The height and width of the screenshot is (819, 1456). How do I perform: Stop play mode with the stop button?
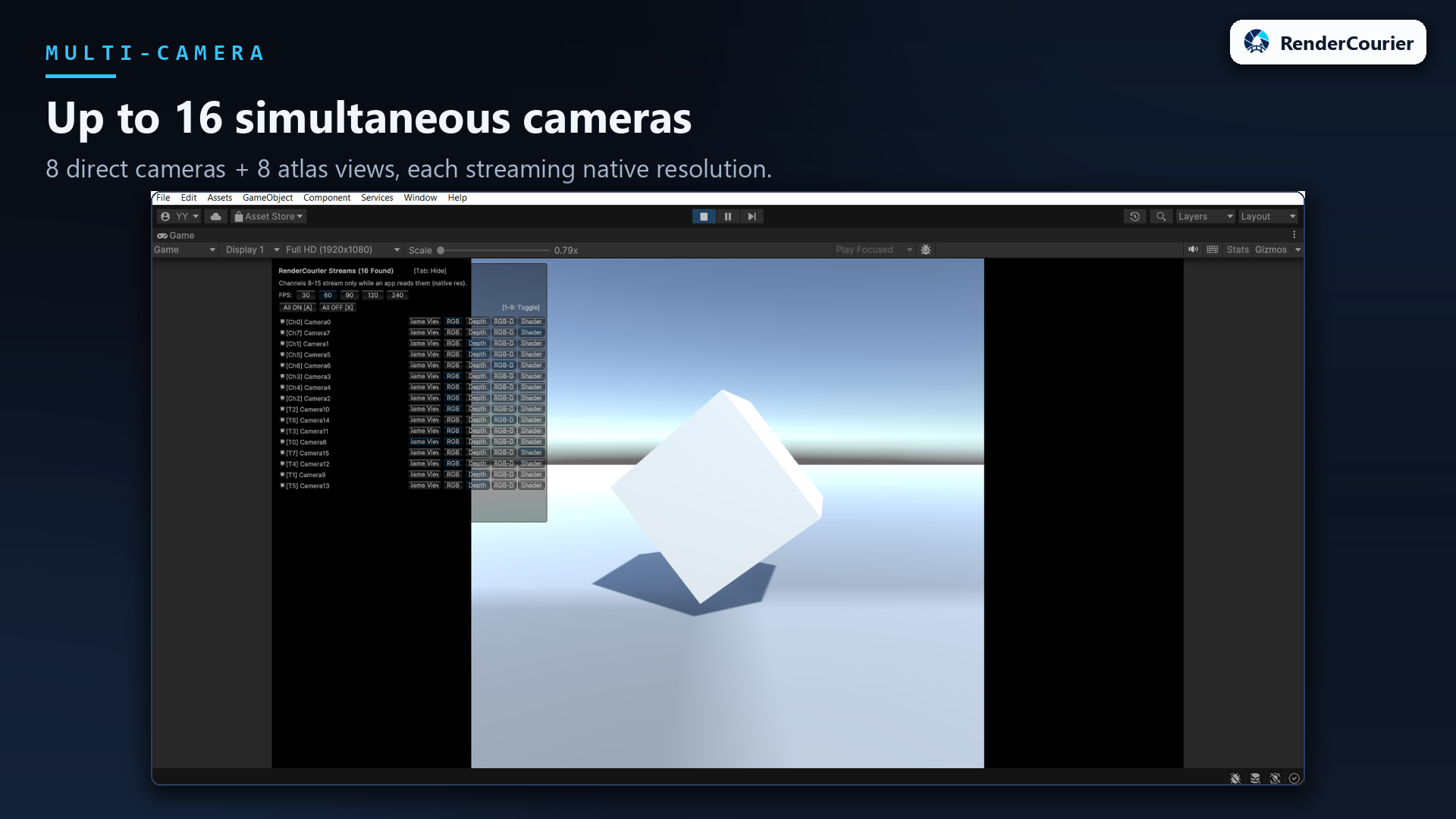coord(704,217)
